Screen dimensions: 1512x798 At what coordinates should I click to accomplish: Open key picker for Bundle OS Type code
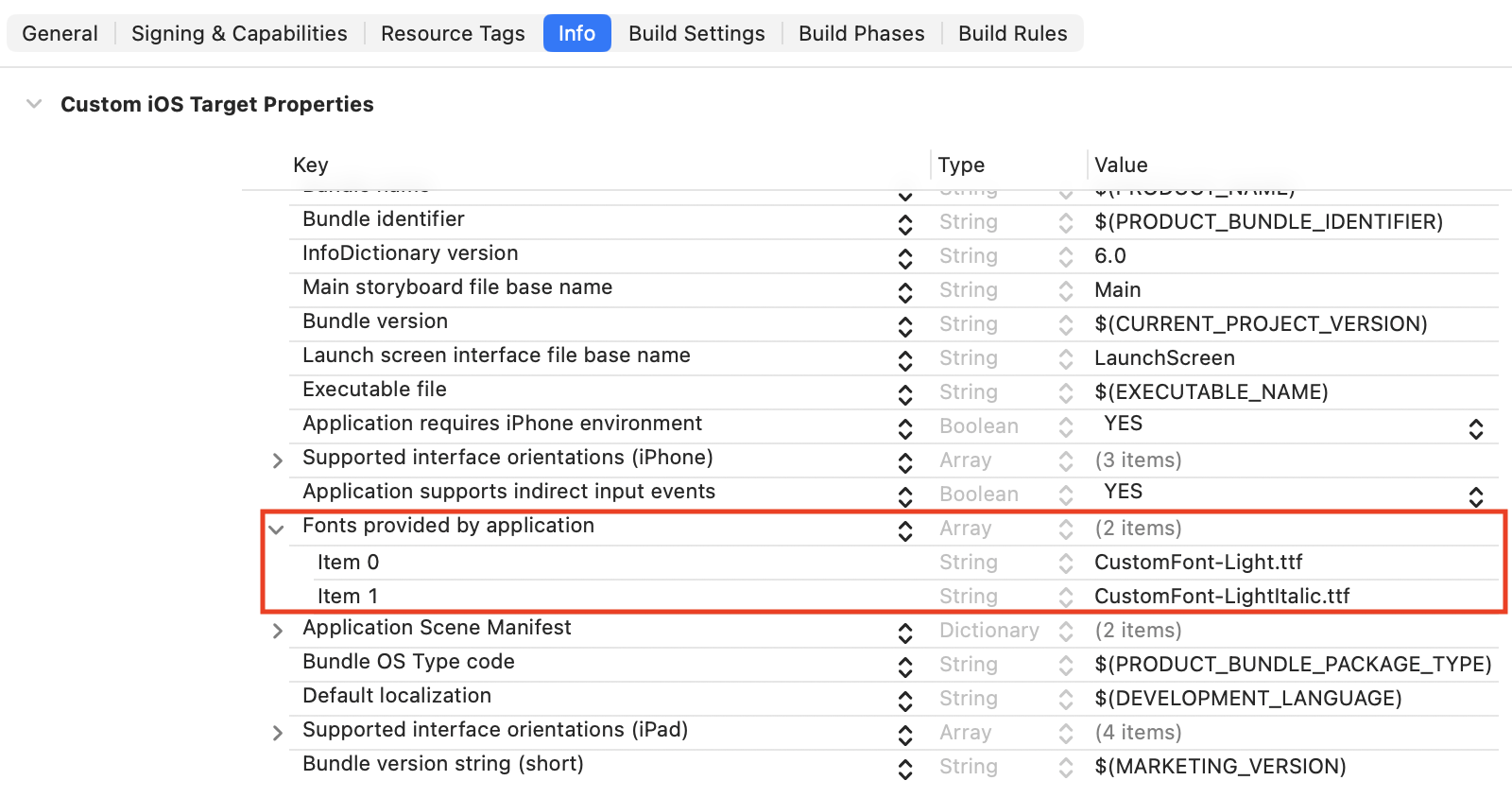[x=905, y=667]
